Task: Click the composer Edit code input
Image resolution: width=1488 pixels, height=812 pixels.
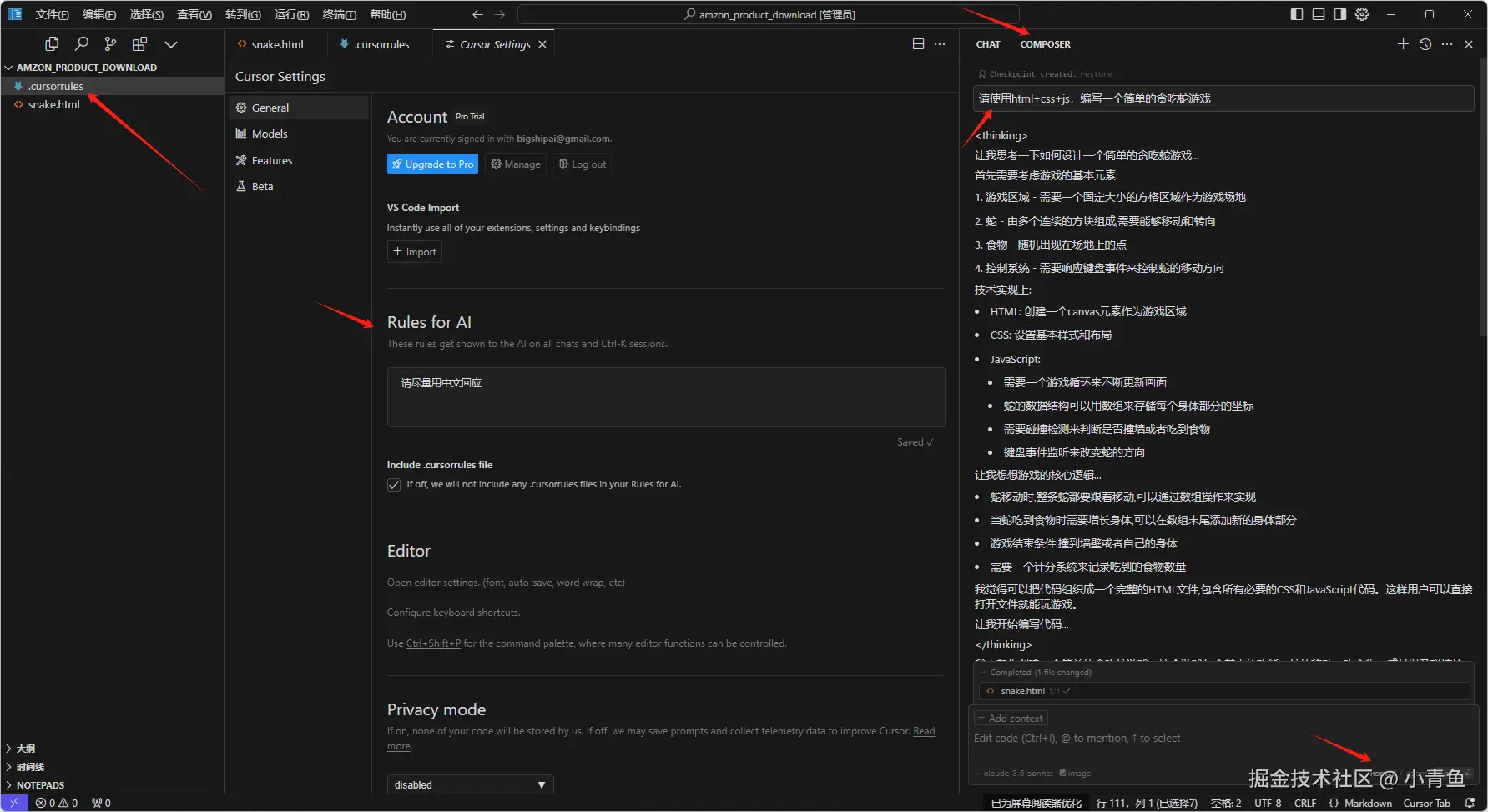Action: pyautogui.click(x=1222, y=739)
